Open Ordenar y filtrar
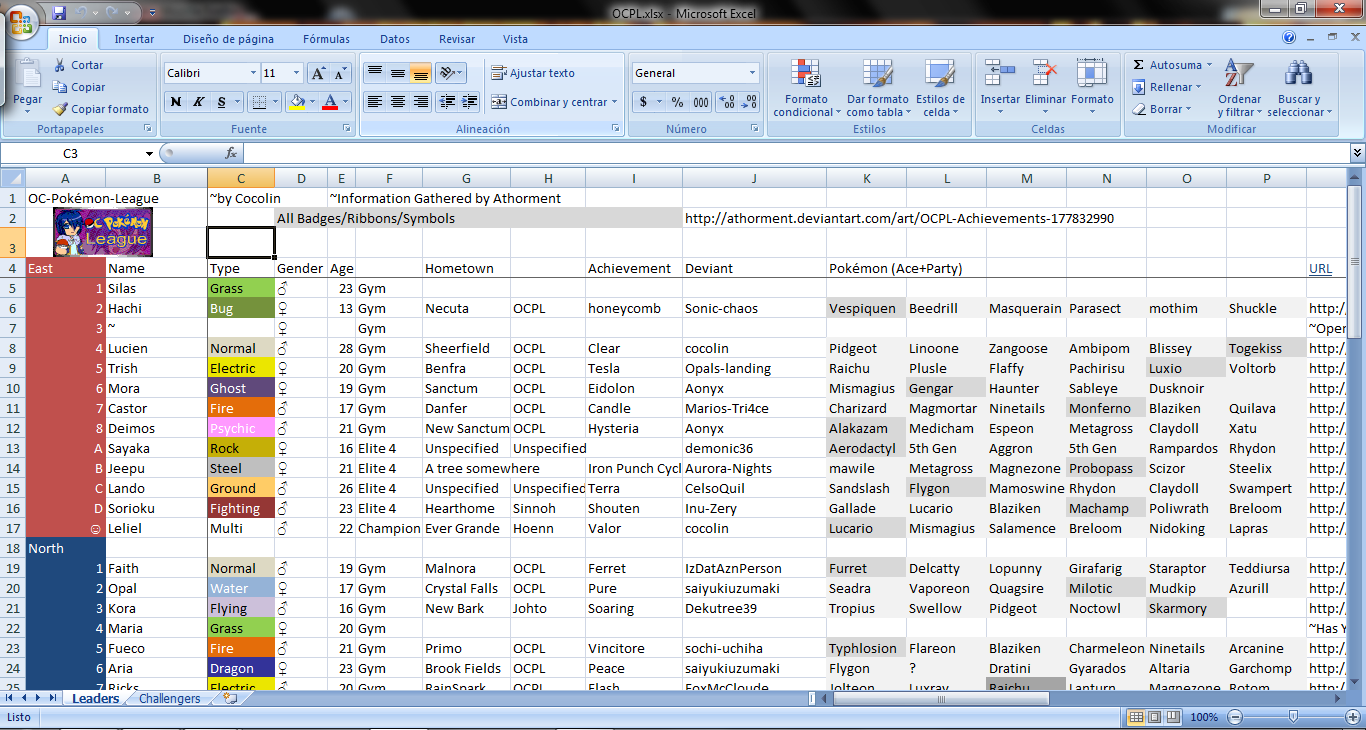This screenshot has width=1366, height=730. [x=1239, y=88]
